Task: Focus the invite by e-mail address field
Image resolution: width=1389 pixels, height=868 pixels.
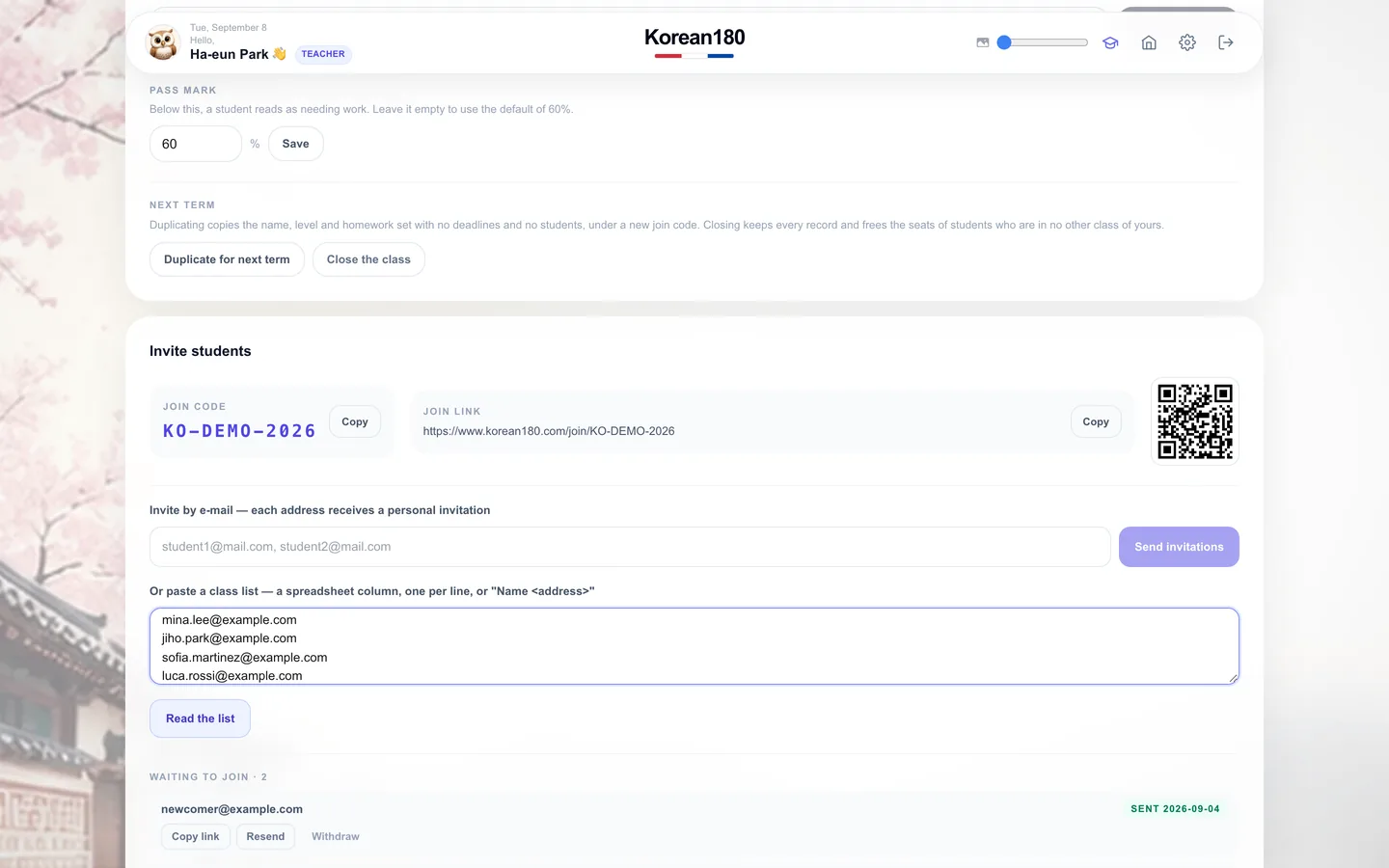Action: (x=630, y=547)
